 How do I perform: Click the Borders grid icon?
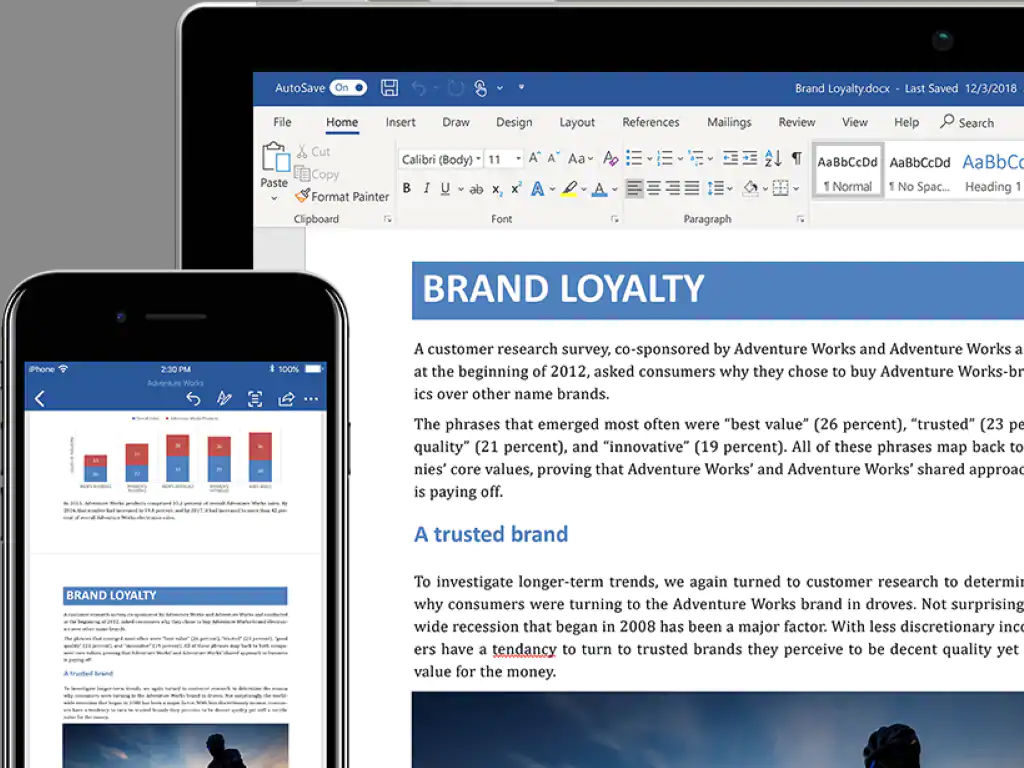780,189
